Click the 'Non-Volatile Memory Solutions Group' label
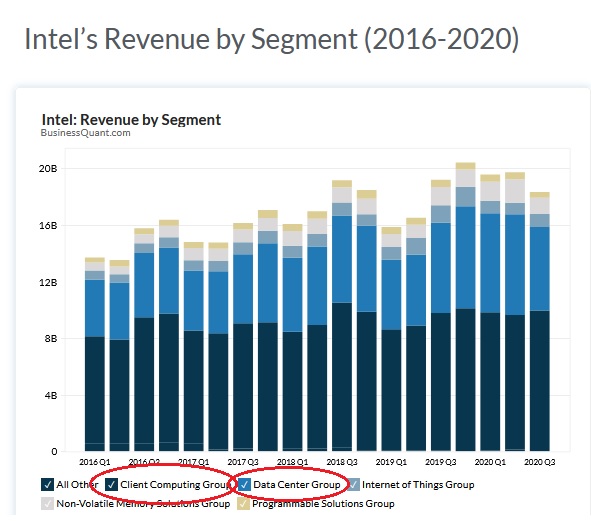Viewport: 591px width, 521px height. pos(143,504)
